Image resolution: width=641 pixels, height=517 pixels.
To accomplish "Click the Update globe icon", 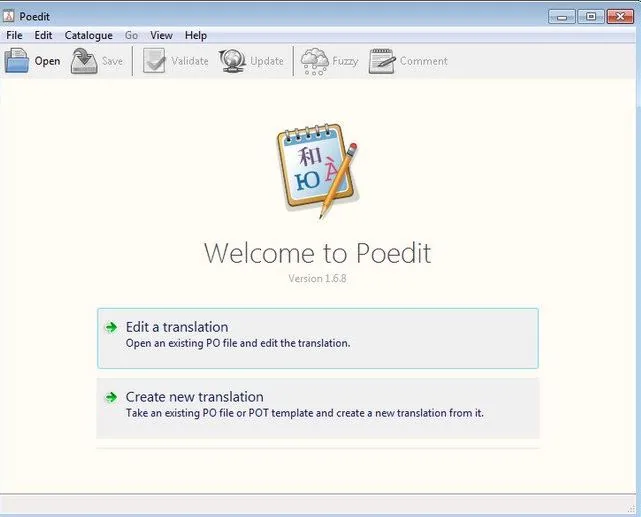I will point(232,61).
